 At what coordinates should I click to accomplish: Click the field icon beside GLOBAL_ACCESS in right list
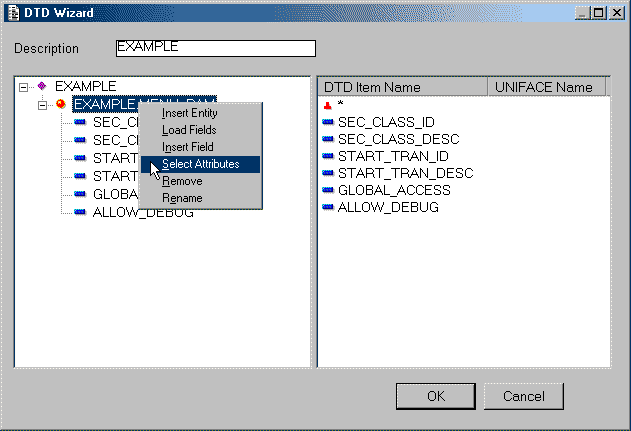pos(328,190)
